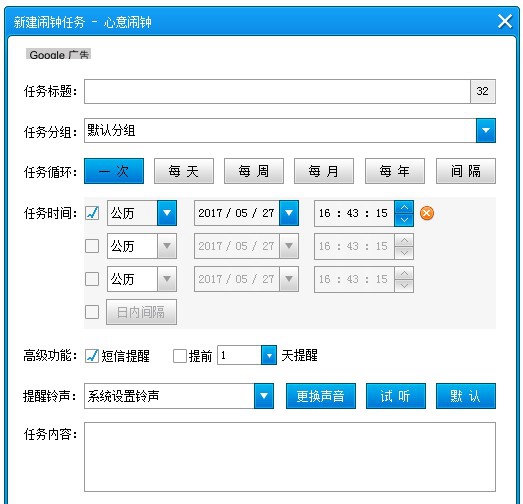Uncheck the first task time checkbox
Screen dimensions: 523x504
[x=92, y=213]
